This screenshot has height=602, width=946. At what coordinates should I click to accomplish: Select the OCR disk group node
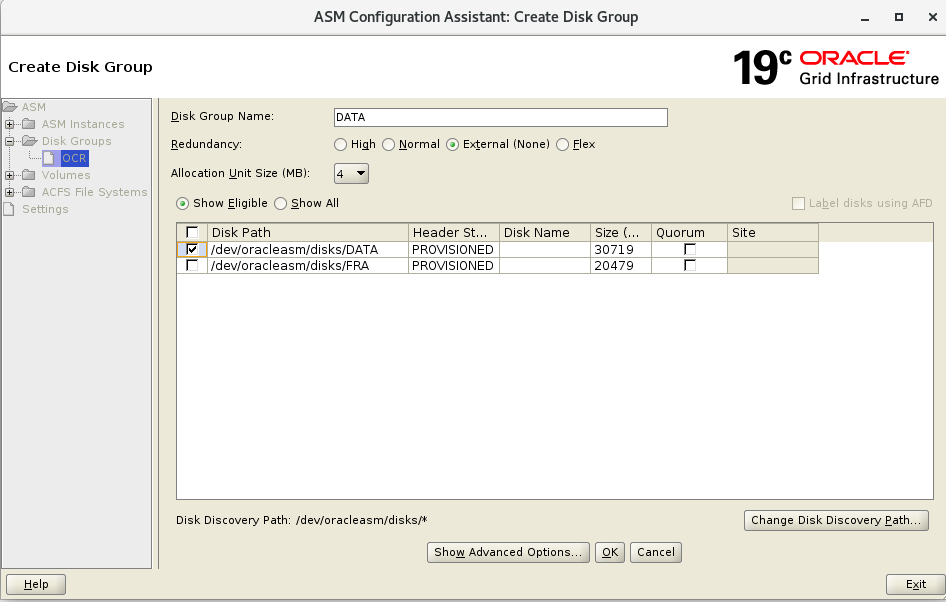74,158
